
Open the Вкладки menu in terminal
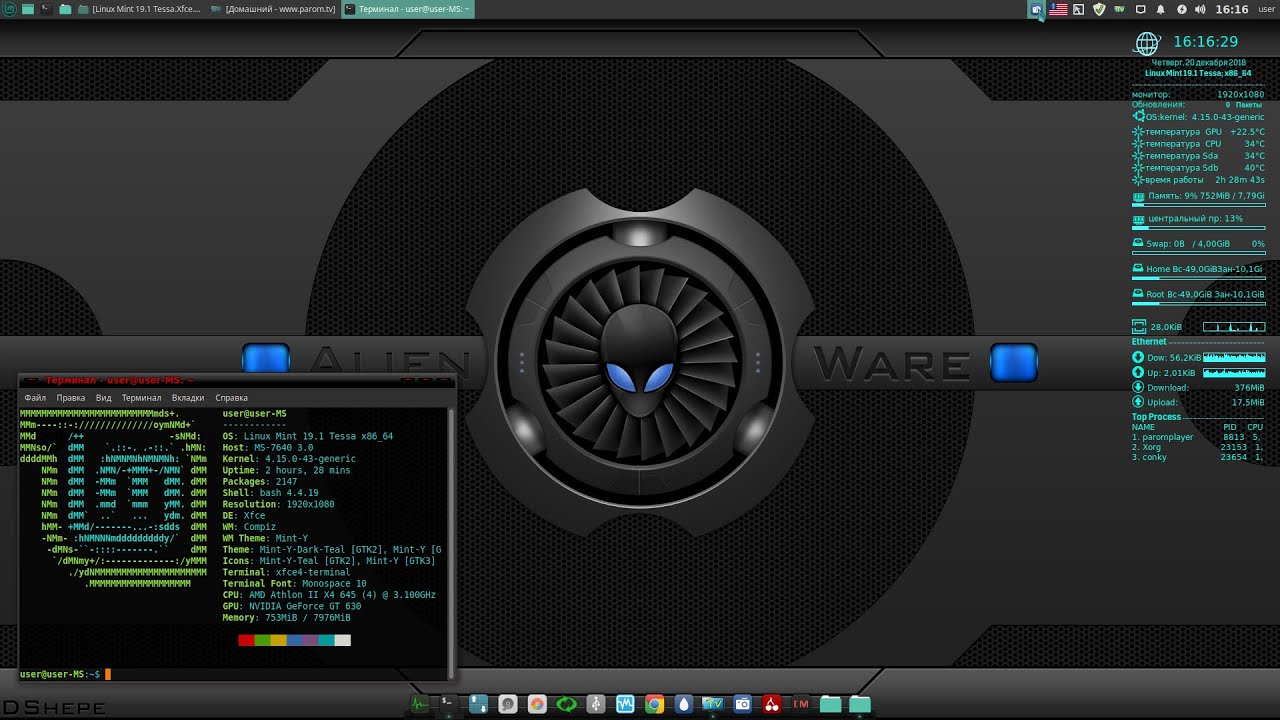pyautogui.click(x=188, y=398)
